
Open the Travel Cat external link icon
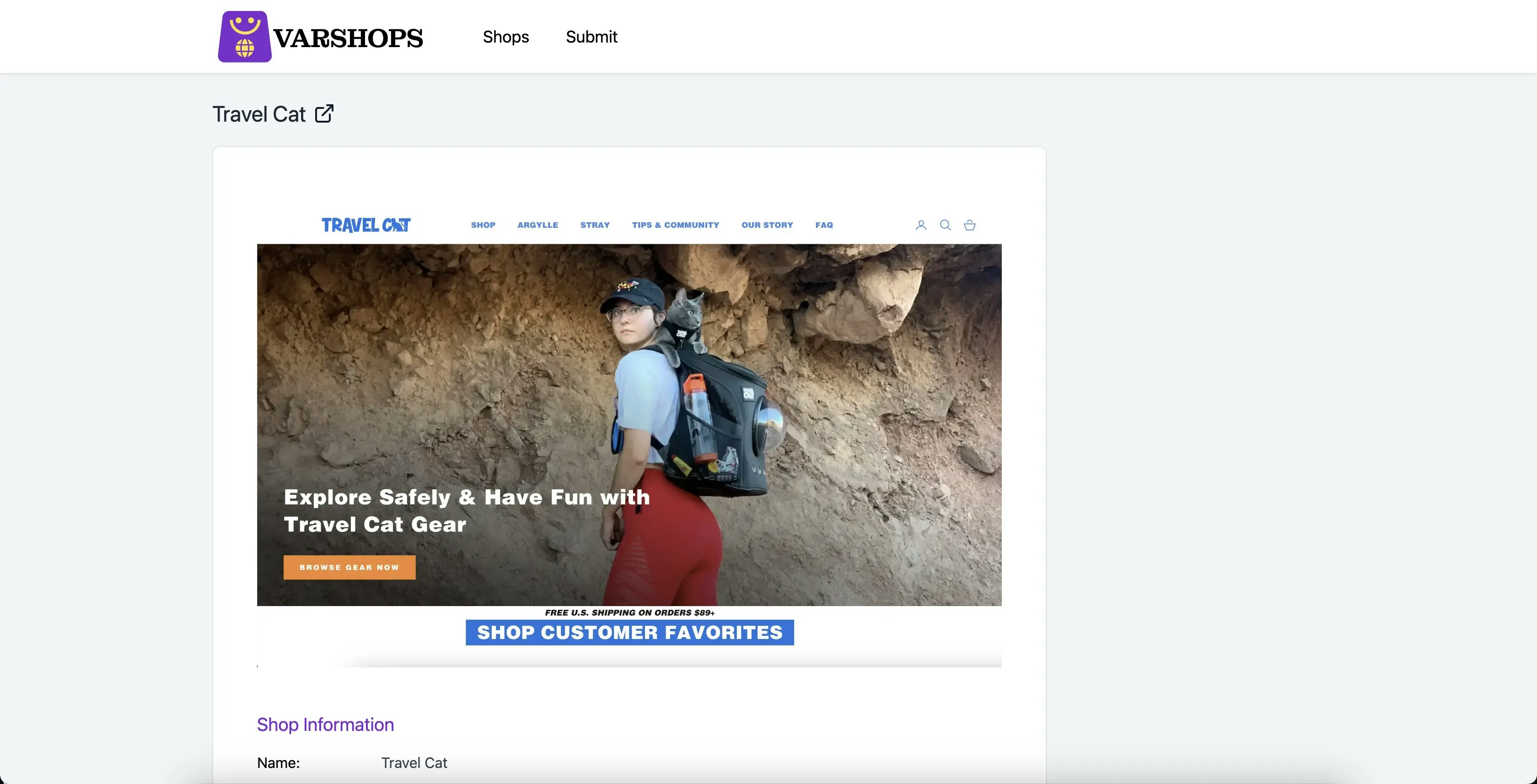[x=324, y=113]
